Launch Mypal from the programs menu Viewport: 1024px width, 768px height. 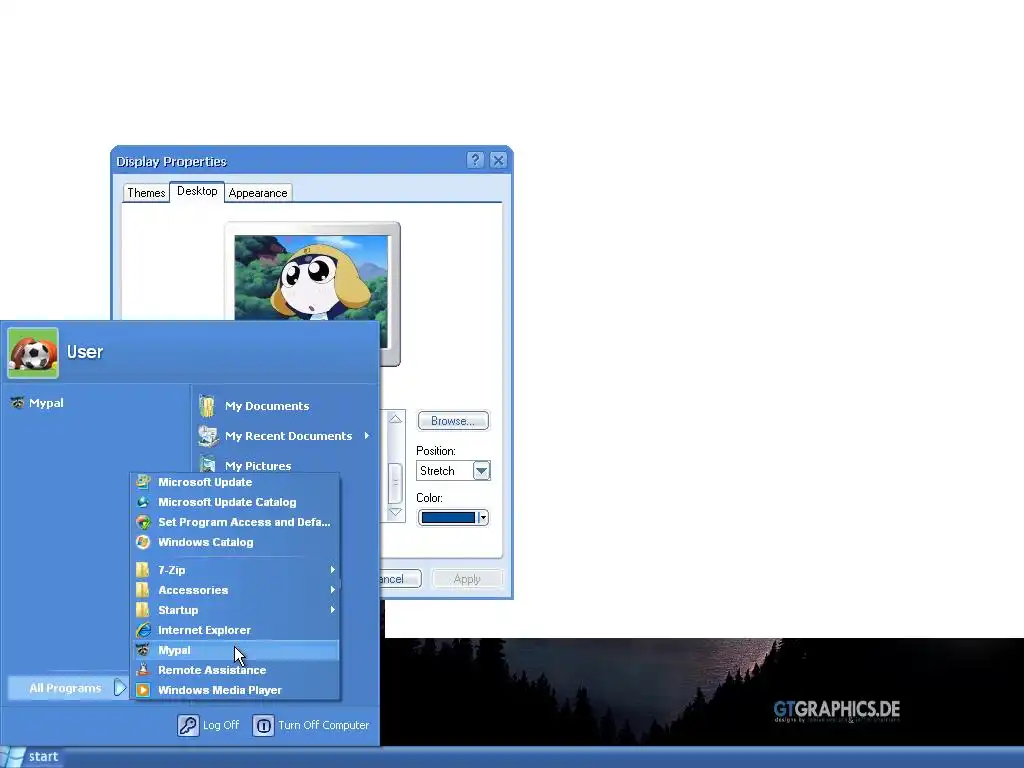pos(235,650)
